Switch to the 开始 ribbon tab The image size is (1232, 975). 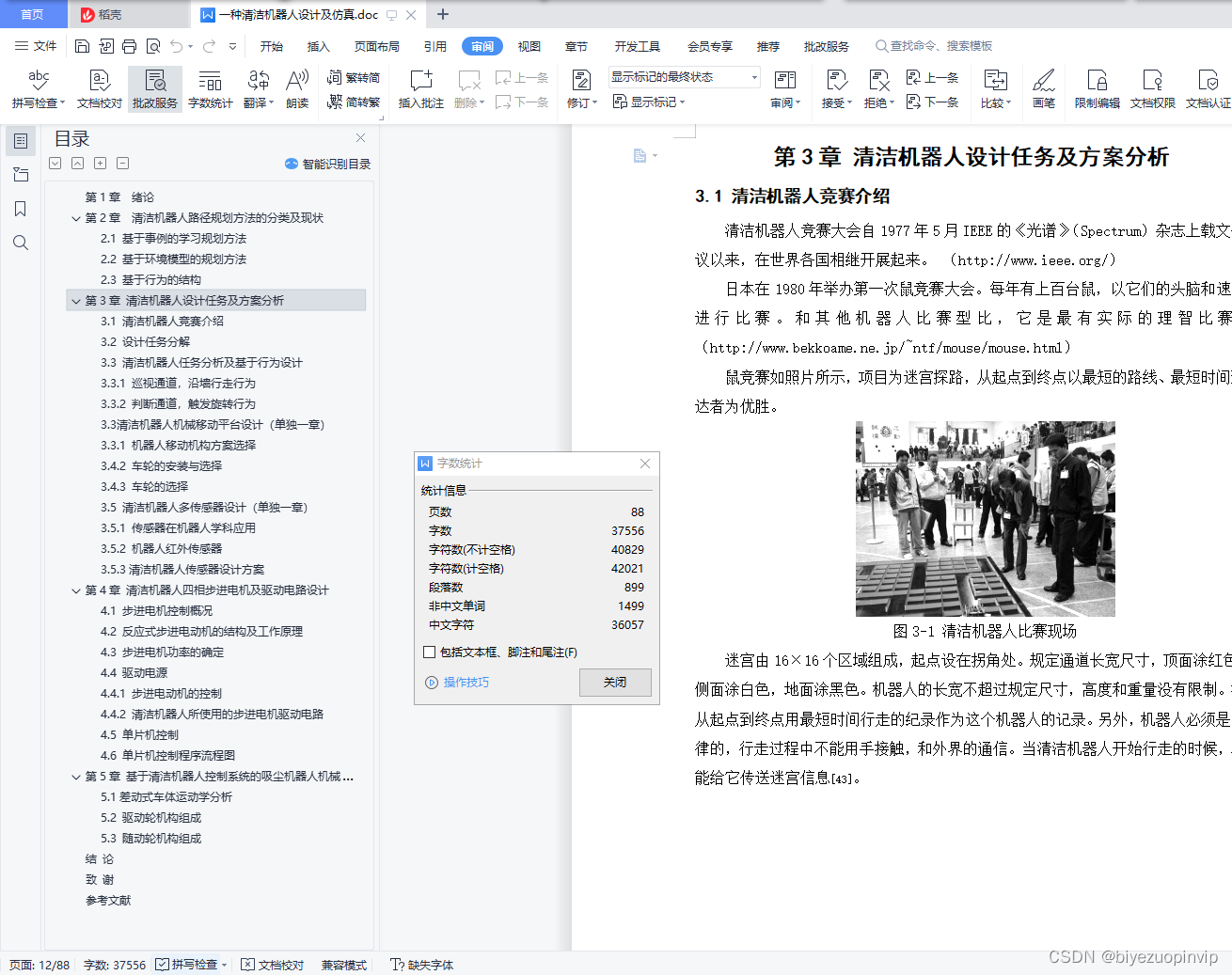(x=272, y=46)
